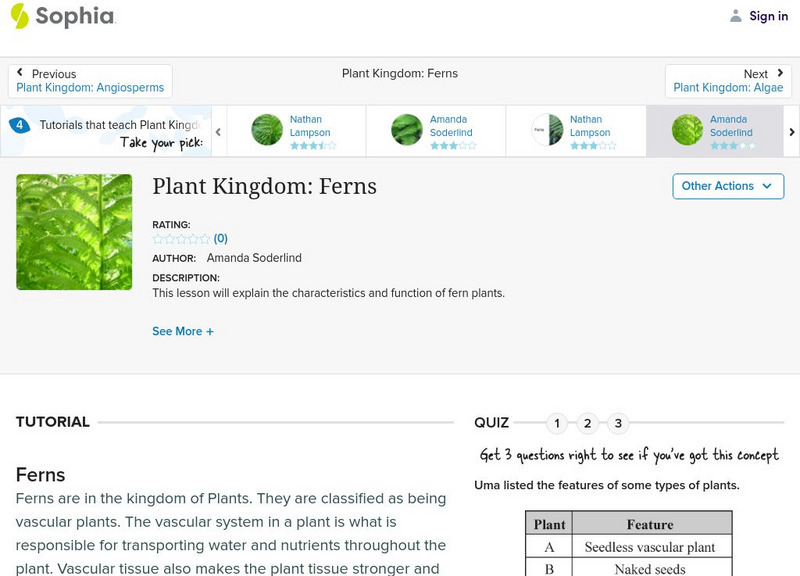Open Nathan Lampson's first fern tutorial thumbnail
The height and width of the screenshot is (576, 800).
coord(300,128)
